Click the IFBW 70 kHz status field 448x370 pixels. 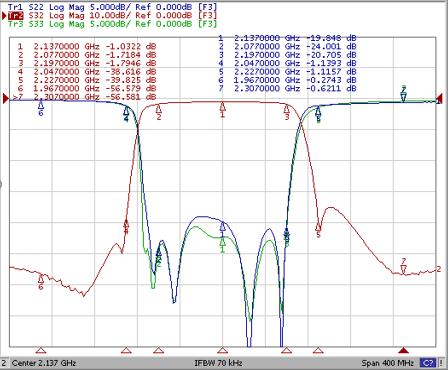point(218,363)
